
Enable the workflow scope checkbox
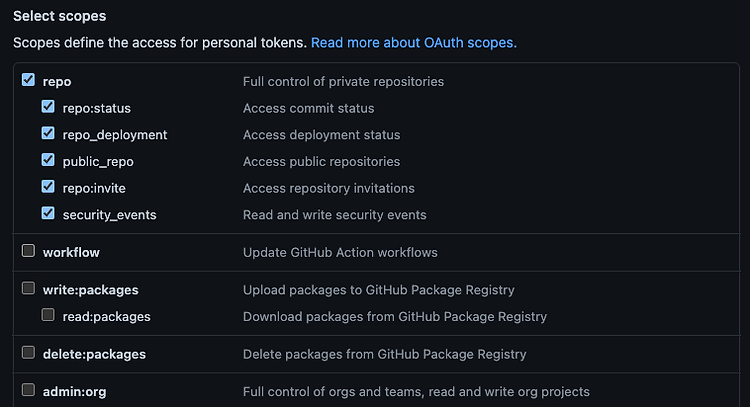coord(28,251)
